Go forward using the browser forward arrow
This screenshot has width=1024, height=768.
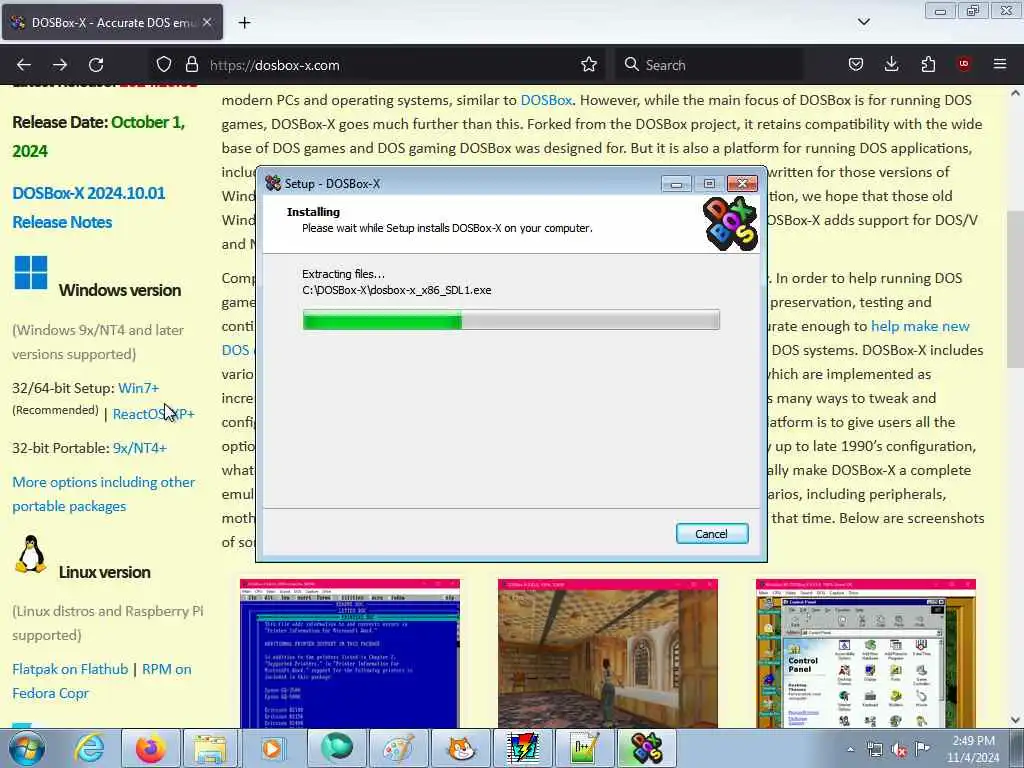pos(60,65)
